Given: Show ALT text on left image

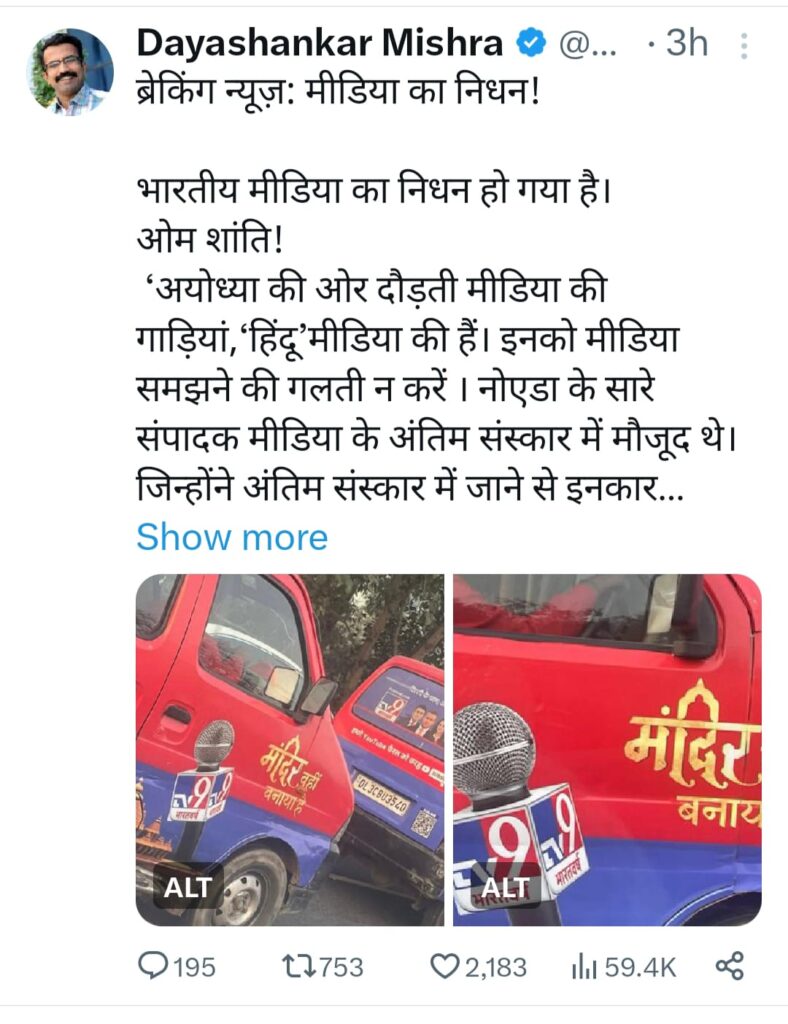Looking at the screenshot, I should pos(187,887).
